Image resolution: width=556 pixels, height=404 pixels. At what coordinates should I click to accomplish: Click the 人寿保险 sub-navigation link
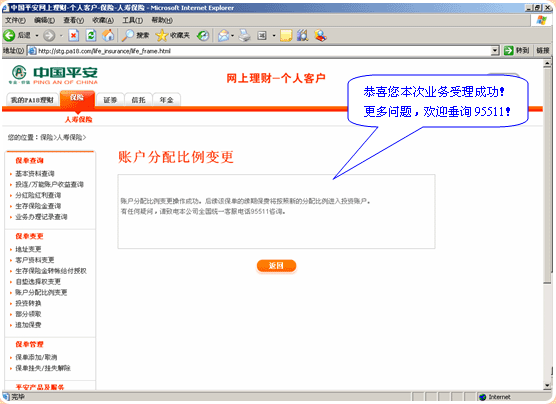78,120
